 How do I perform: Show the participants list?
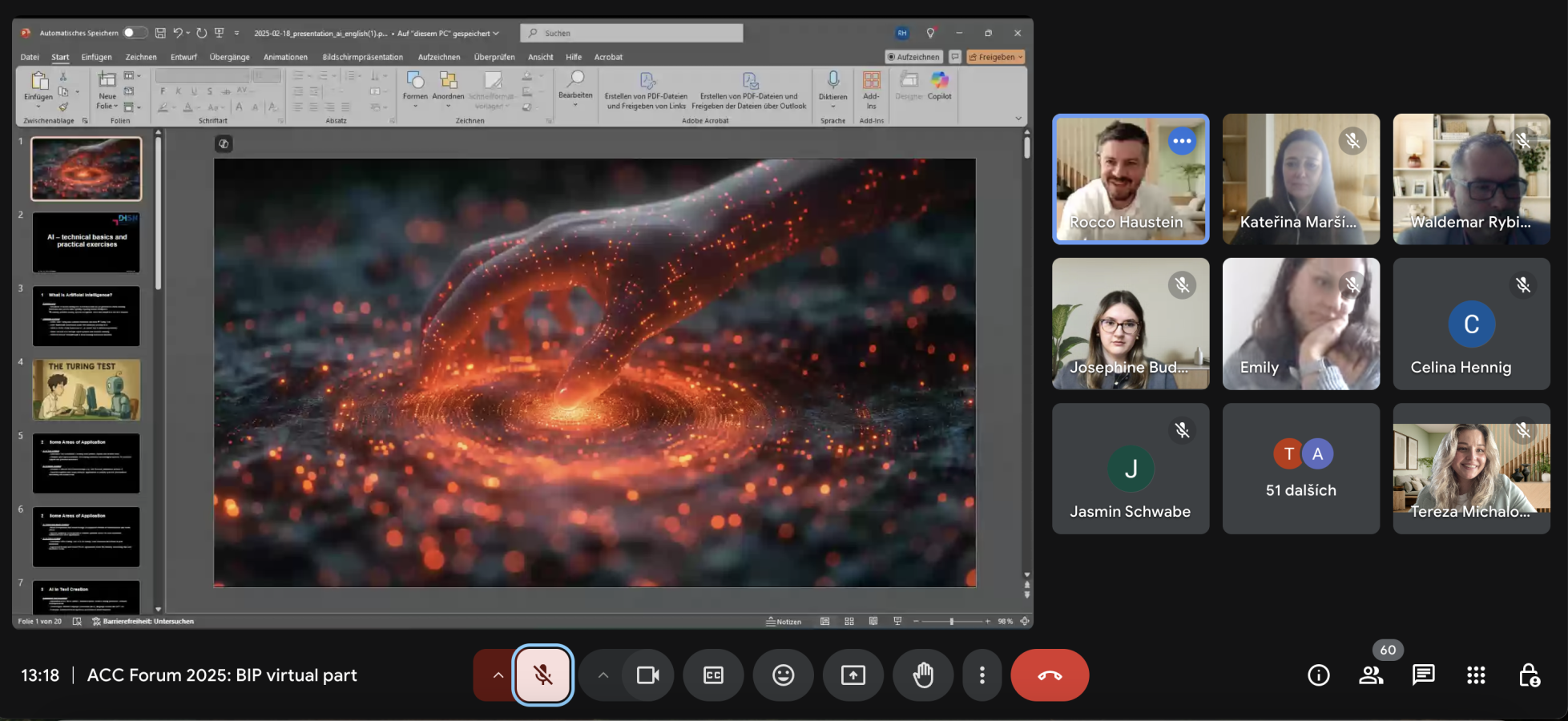pos(1371,675)
